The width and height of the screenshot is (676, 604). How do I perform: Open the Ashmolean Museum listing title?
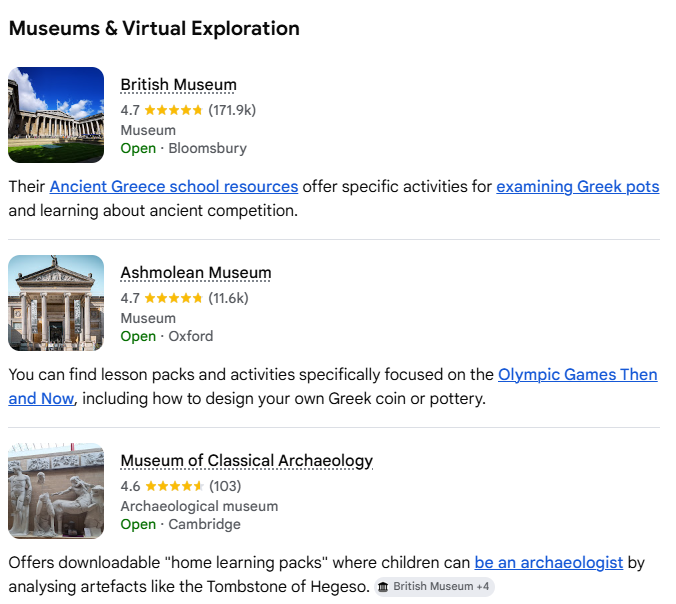pyautogui.click(x=195, y=273)
